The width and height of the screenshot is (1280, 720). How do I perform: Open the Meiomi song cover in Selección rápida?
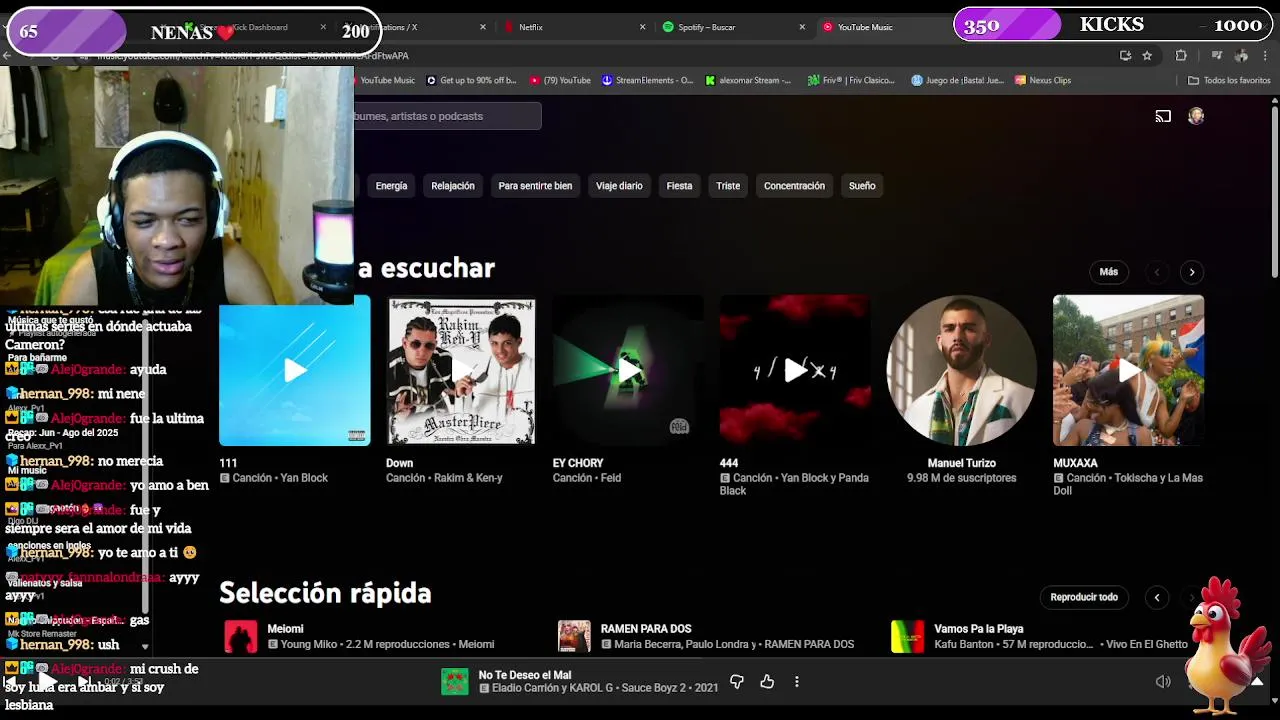[241, 637]
